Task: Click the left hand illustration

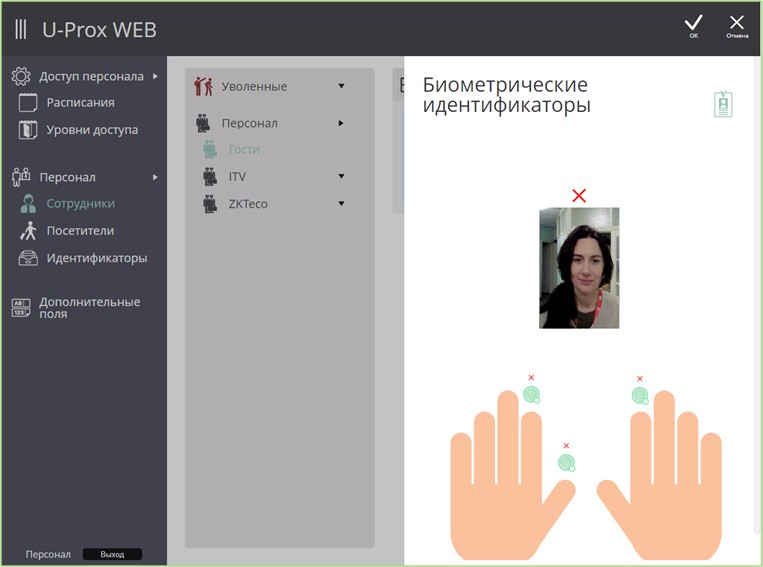Action: tap(512, 475)
